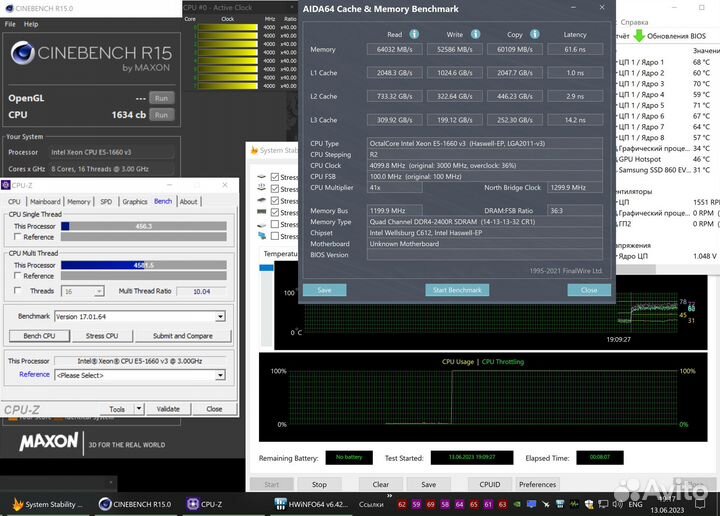Click tray temperature icon showing 61
The width and height of the screenshot is (720, 516).
click(x=488, y=504)
